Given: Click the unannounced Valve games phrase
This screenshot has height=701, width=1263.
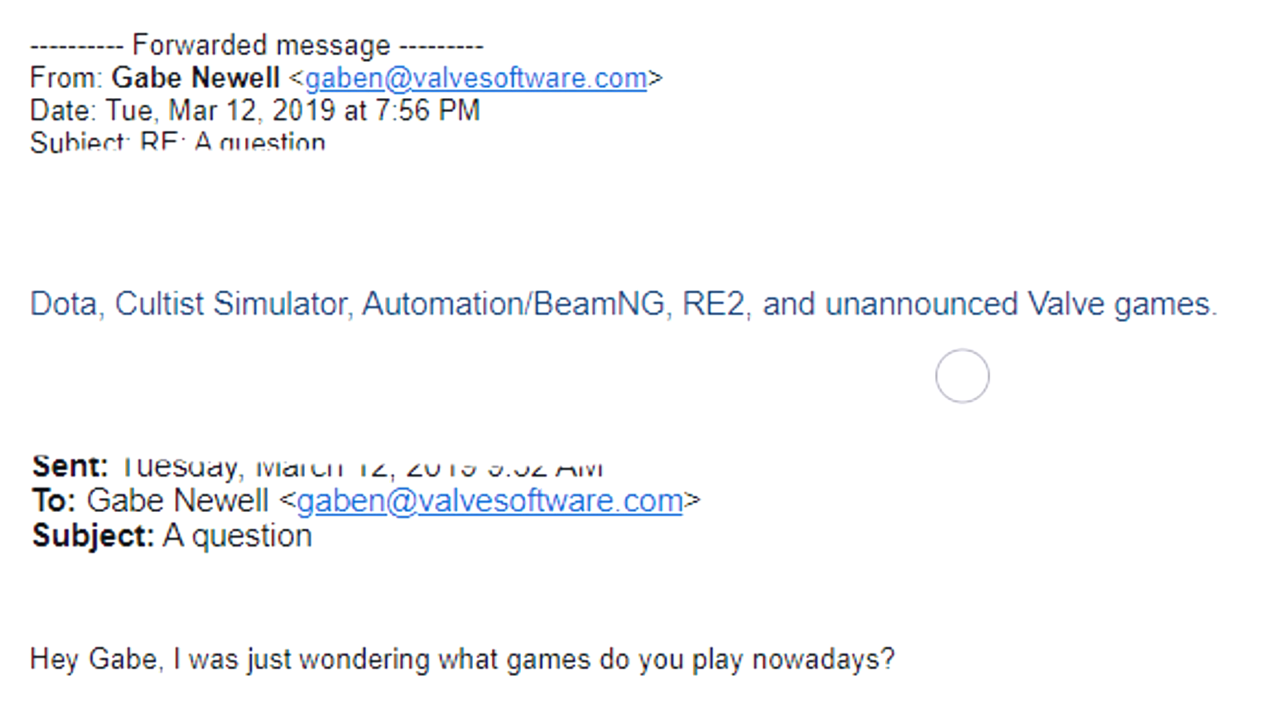Looking at the screenshot, I should point(1021,303).
